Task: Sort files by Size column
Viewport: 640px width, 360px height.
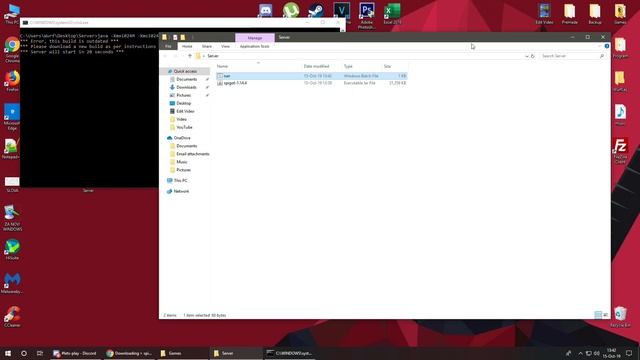Action: click(387, 66)
